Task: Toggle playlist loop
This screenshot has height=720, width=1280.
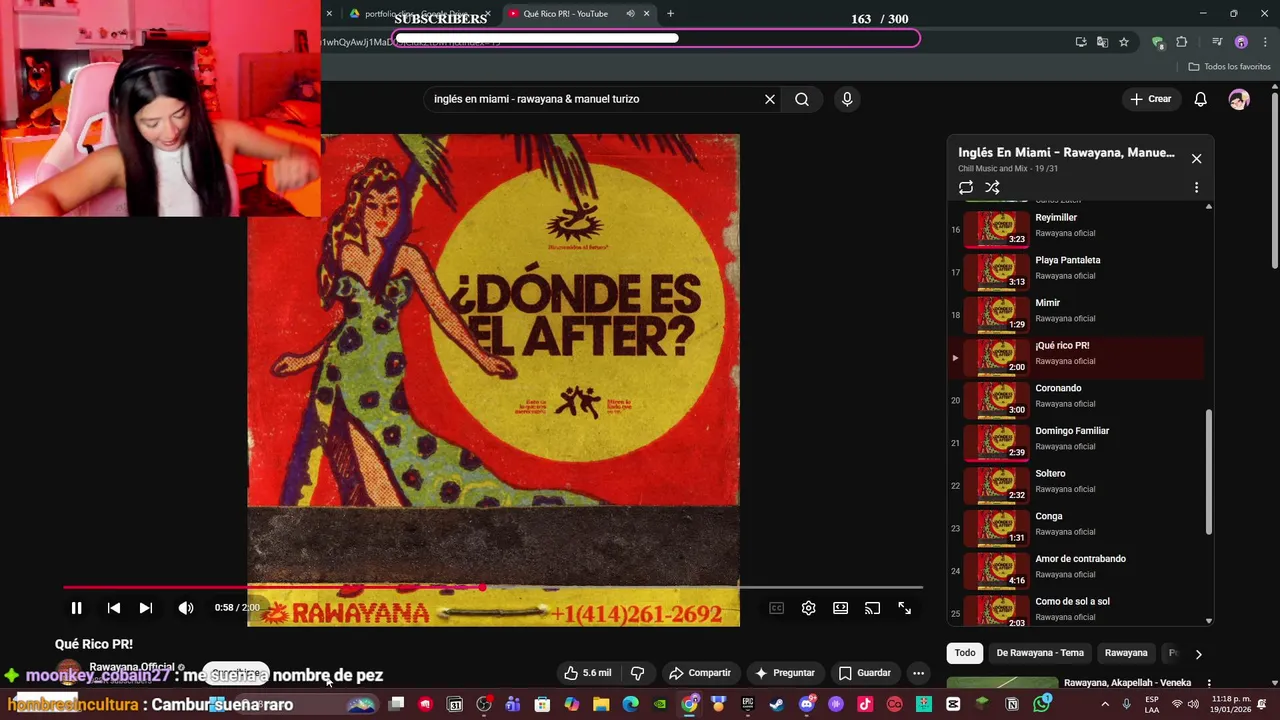Action: click(966, 187)
